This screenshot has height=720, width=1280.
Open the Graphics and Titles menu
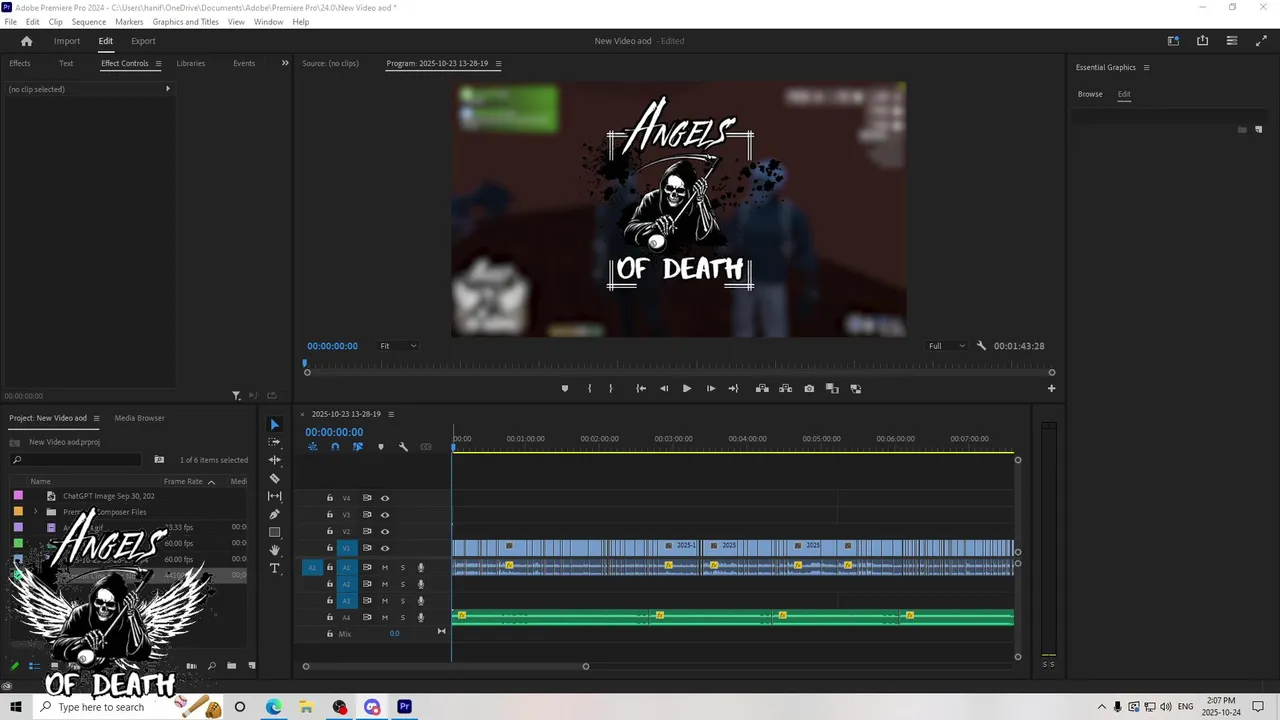point(185,22)
